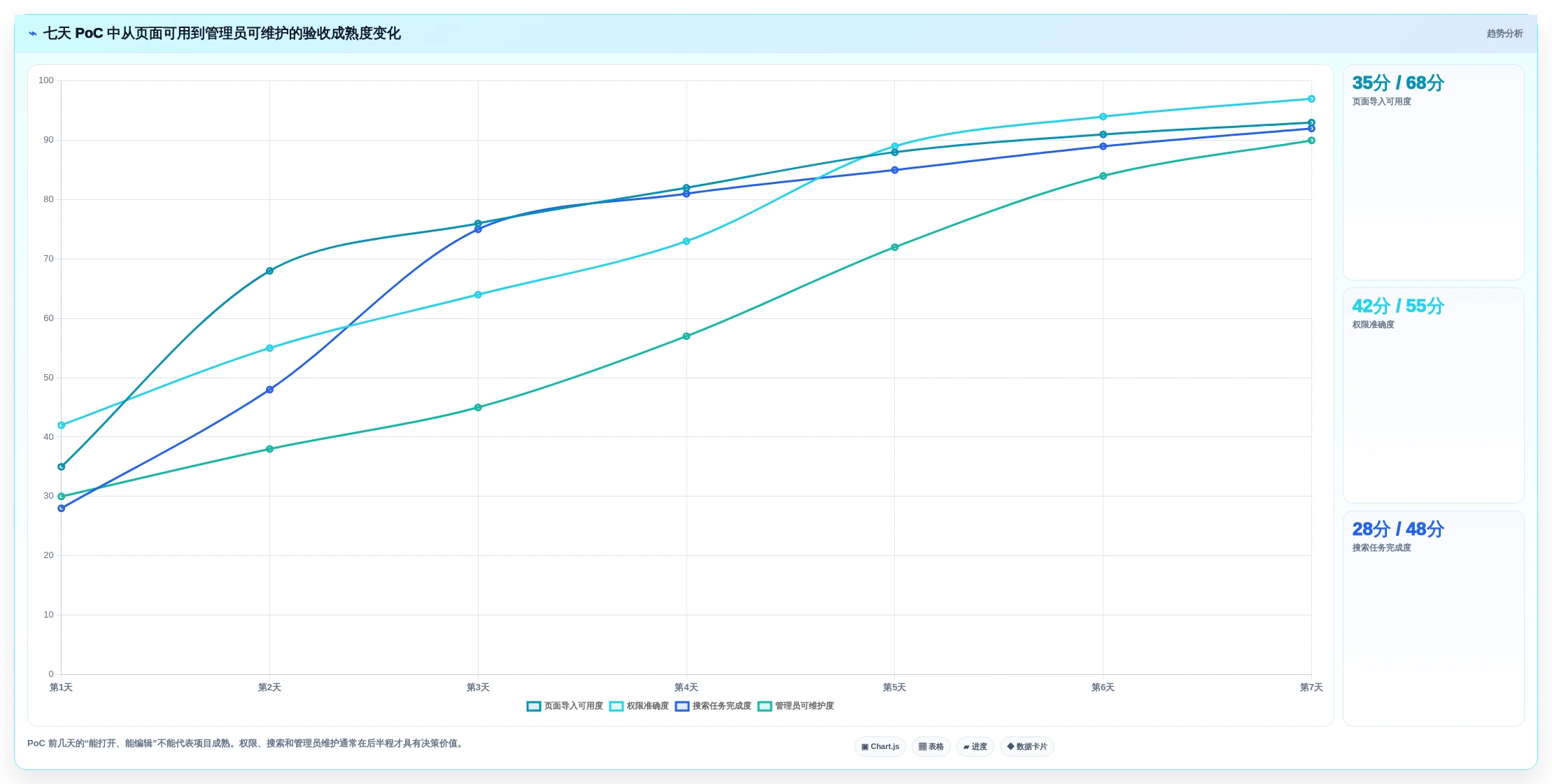Open the 42分 / 55分 权限准确度 card
The width and height of the screenshot is (1552, 784).
coord(1433,395)
